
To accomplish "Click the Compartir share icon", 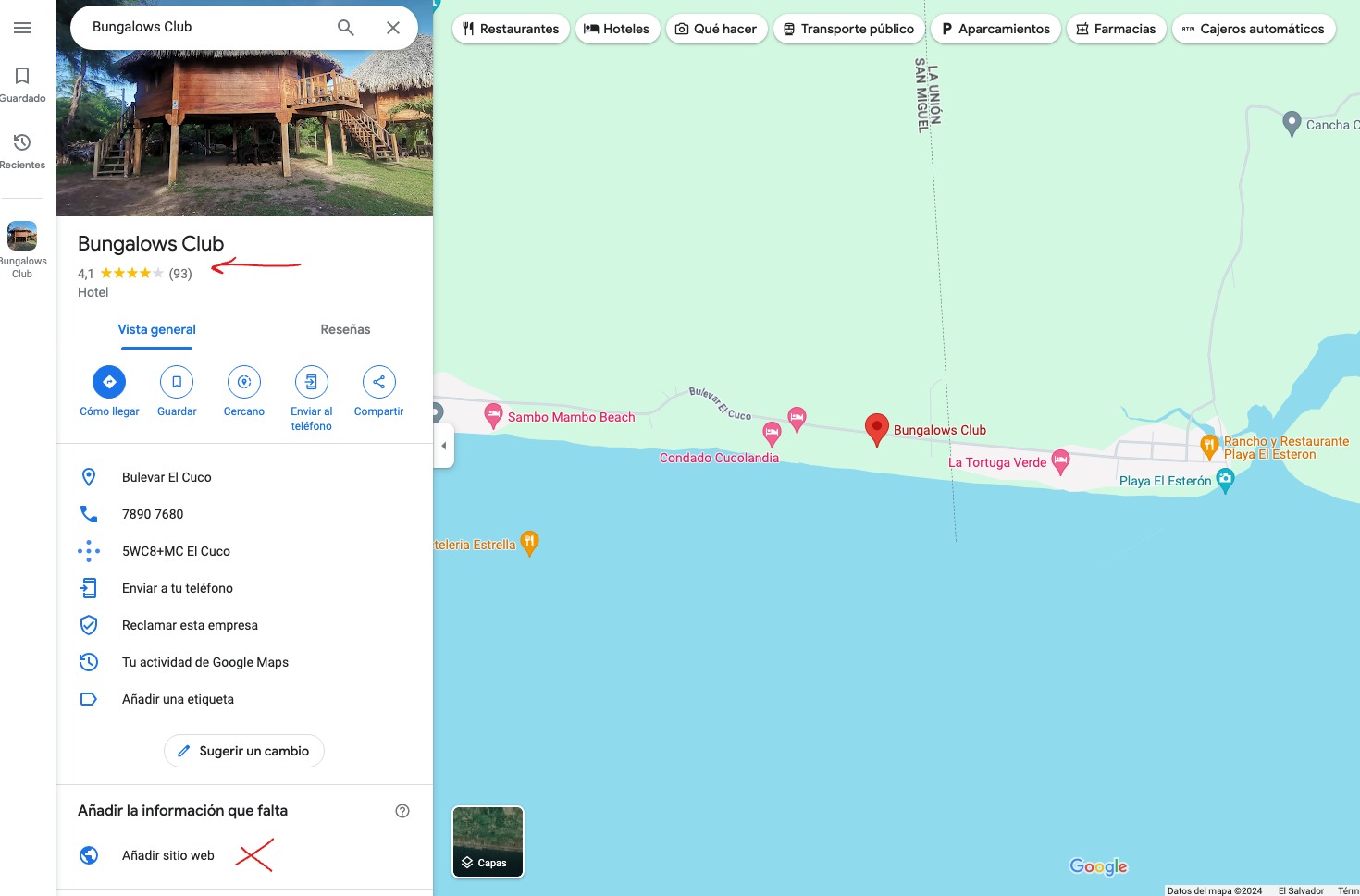I will pyautogui.click(x=379, y=382).
